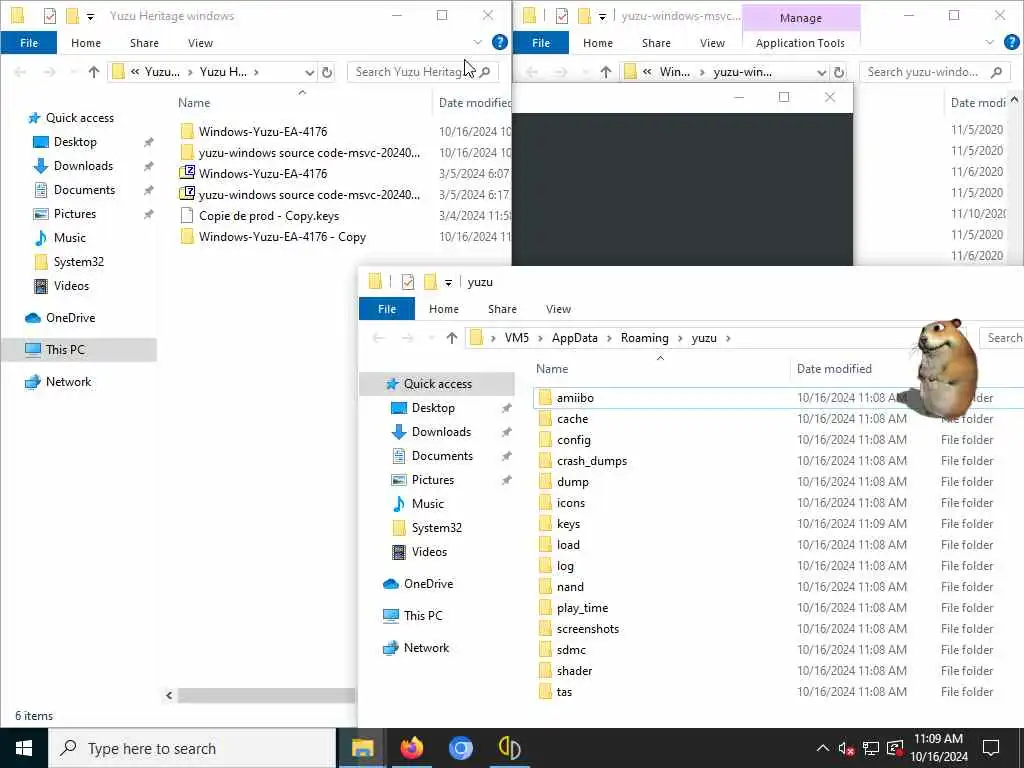This screenshot has width=1024, height=768.
Task: Click Search yuzu-windows field
Action: point(934,72)
